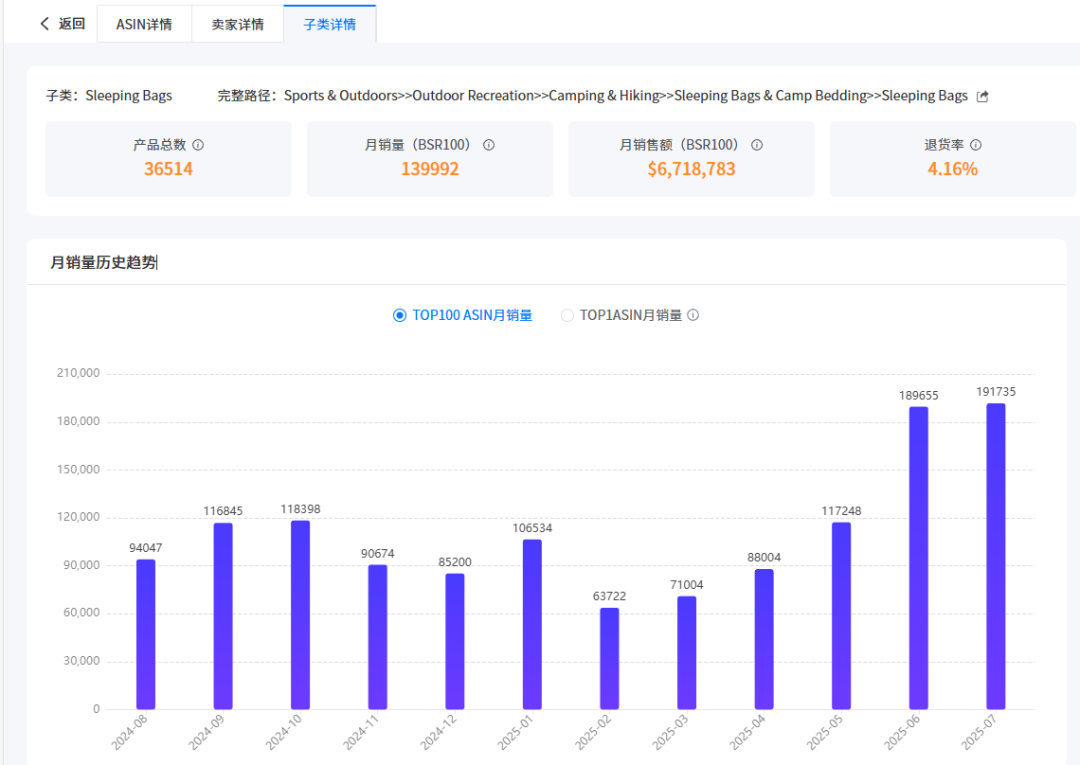Click info icon beside 月销售额（BSR100）
The width and height of the screenshot is (1080, 765).
(x=757, y=145)
